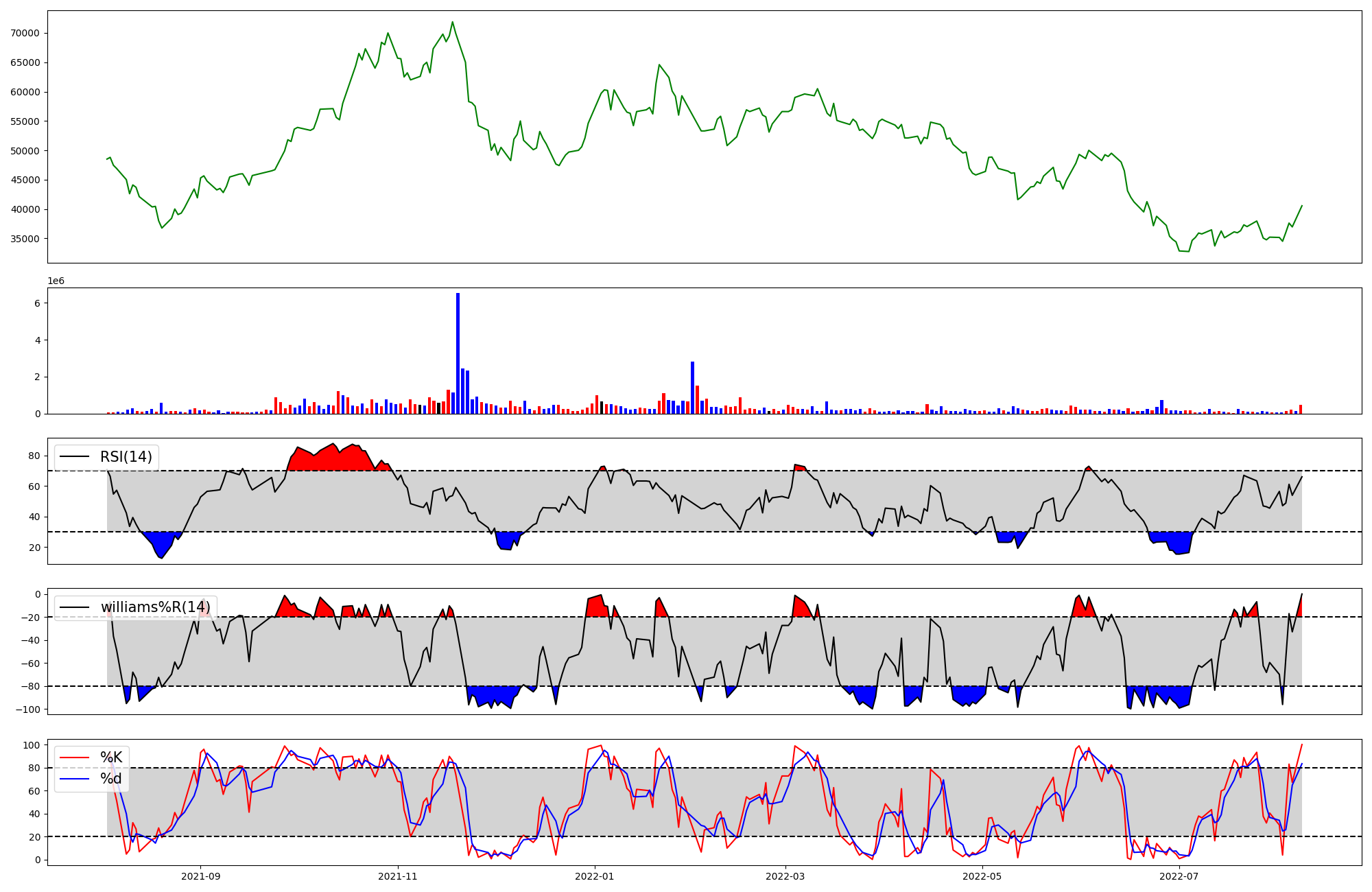Click the blue %d legend line swatch

pos(75,779)
